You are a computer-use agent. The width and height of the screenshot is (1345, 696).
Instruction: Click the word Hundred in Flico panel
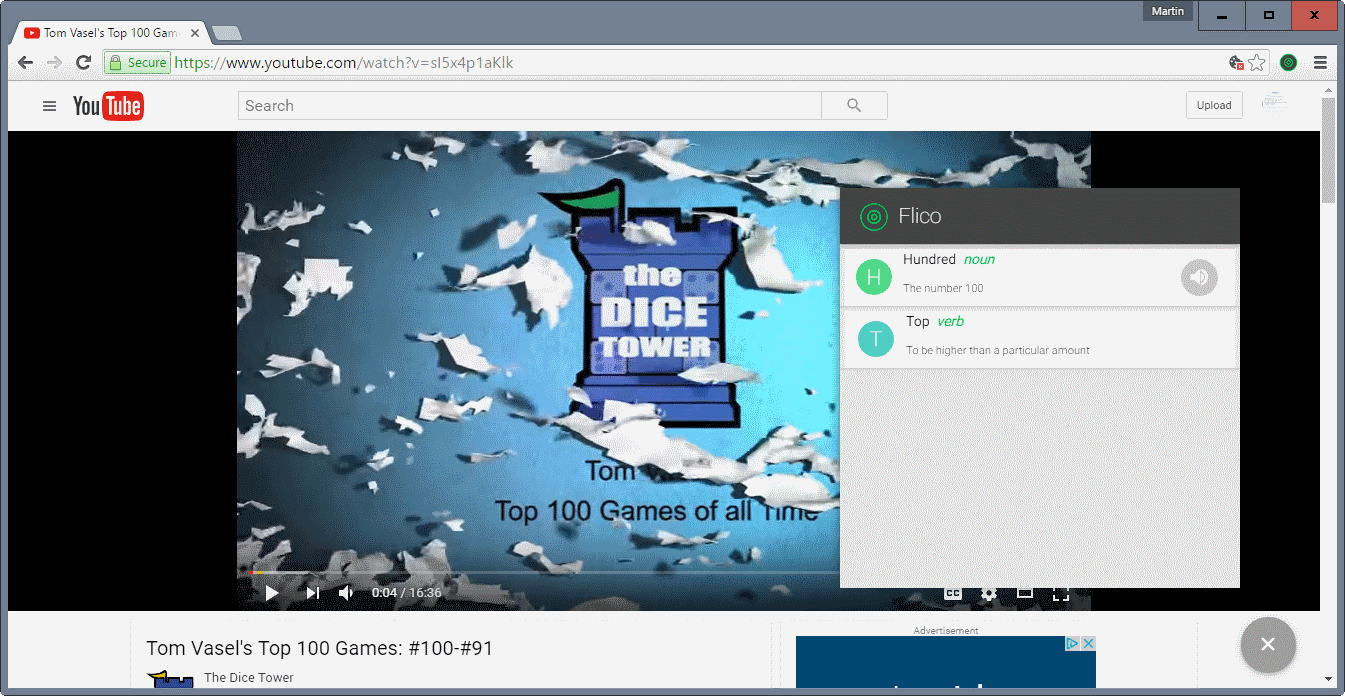[929, 259]
